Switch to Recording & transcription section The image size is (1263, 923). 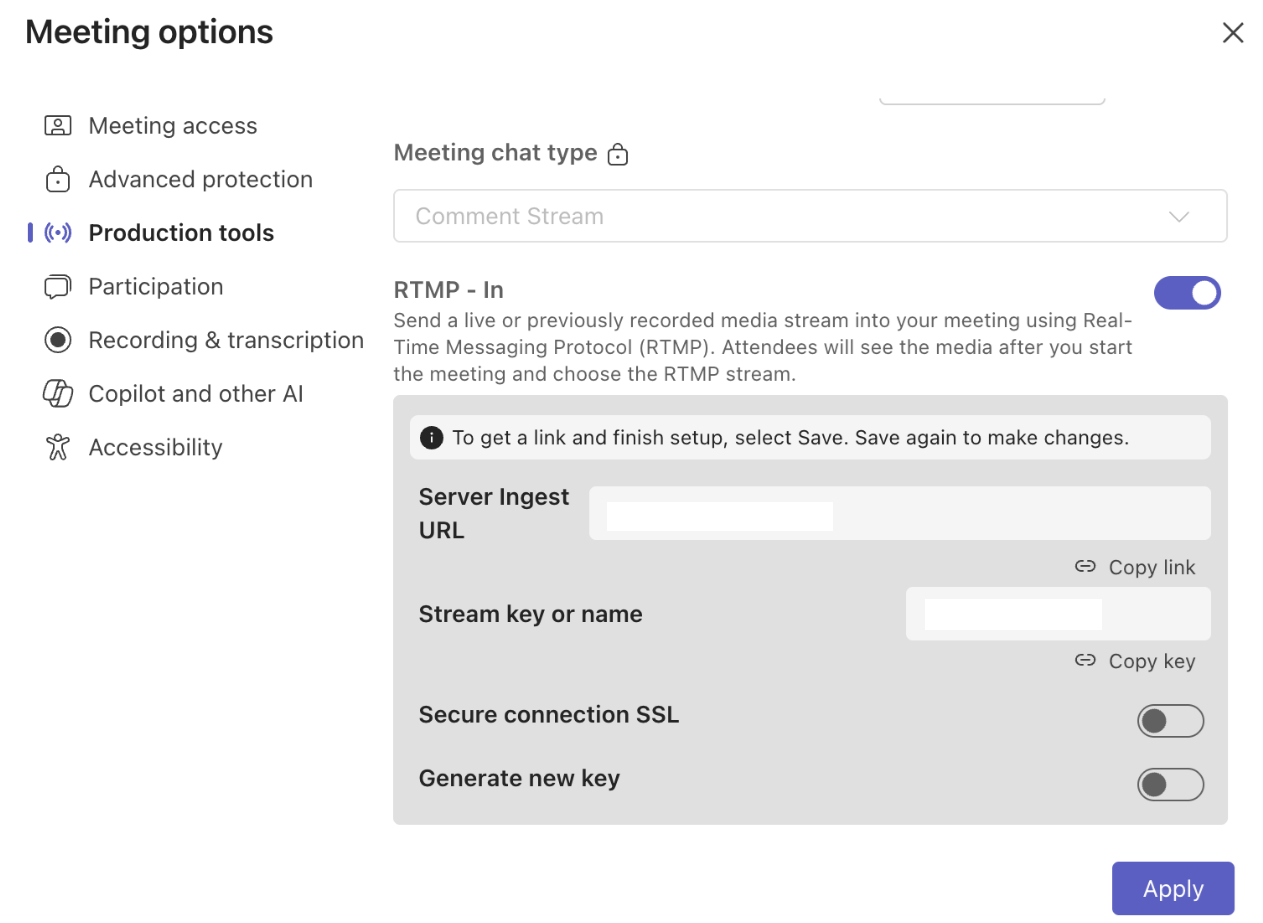225,340
